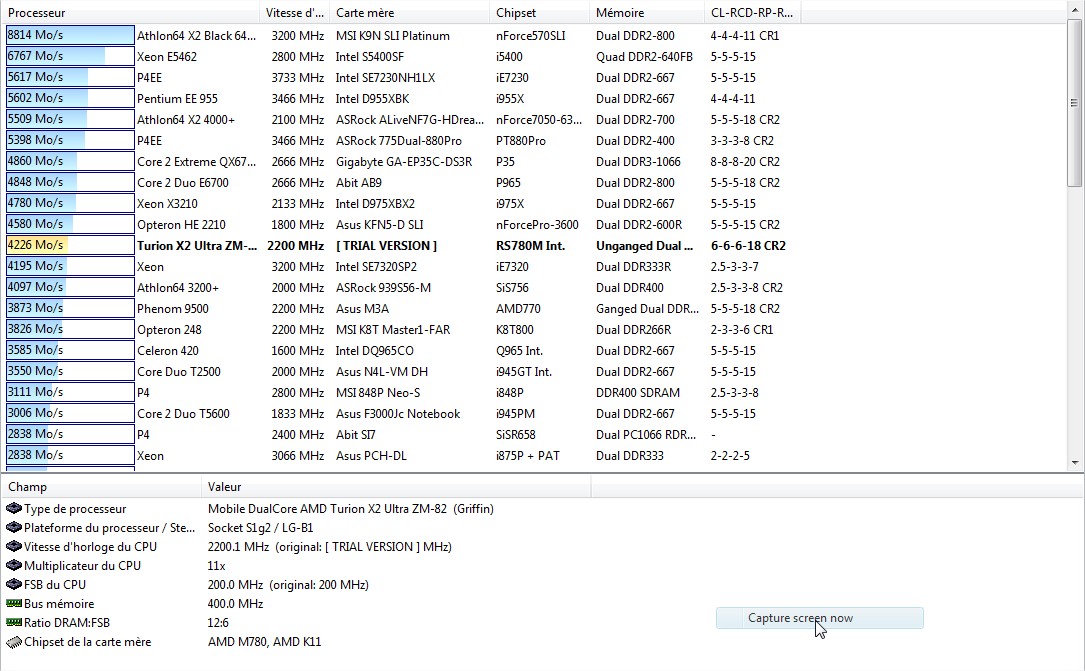The height and width of the screenshot is (671, 1085).
Task: Click the results list vertical scrollbar thumb
Action: coord(1075,102)
